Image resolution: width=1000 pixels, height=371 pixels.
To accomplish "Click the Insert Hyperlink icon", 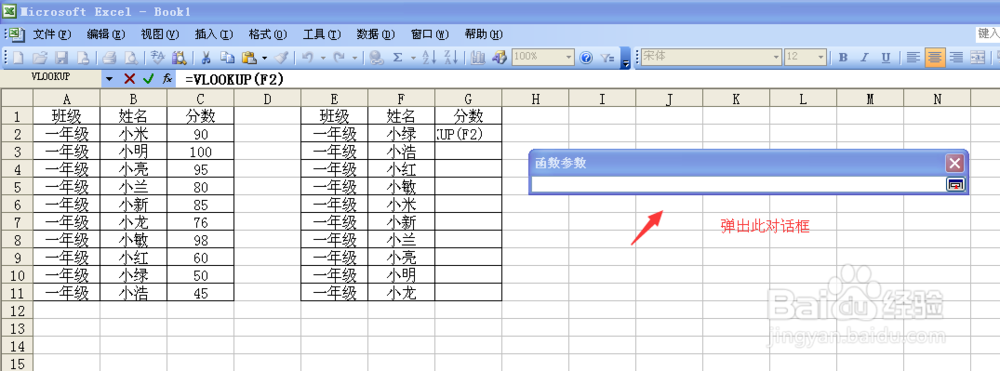I will (376, 57).
